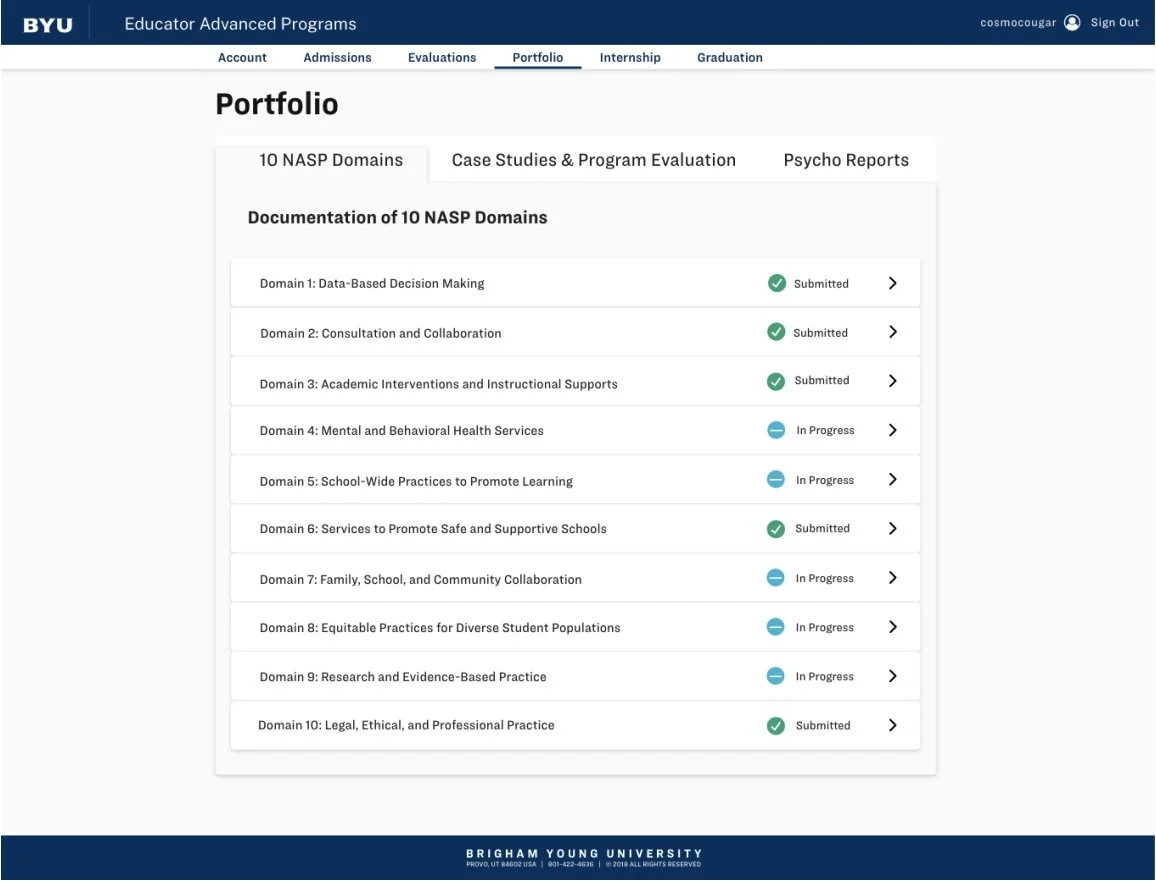Click the Domain 5 progress status control

point(776,479)
